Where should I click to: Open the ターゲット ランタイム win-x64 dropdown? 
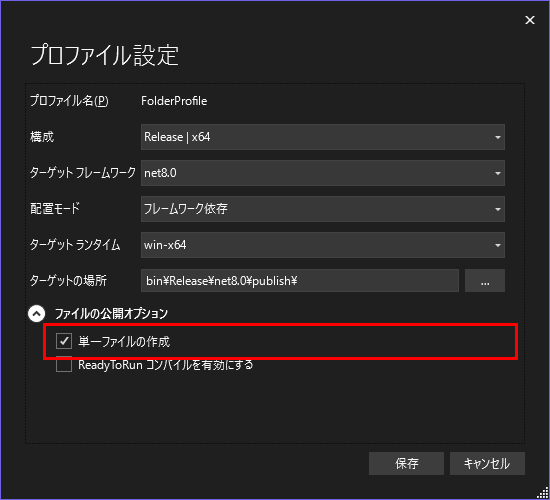coord(323,245)
